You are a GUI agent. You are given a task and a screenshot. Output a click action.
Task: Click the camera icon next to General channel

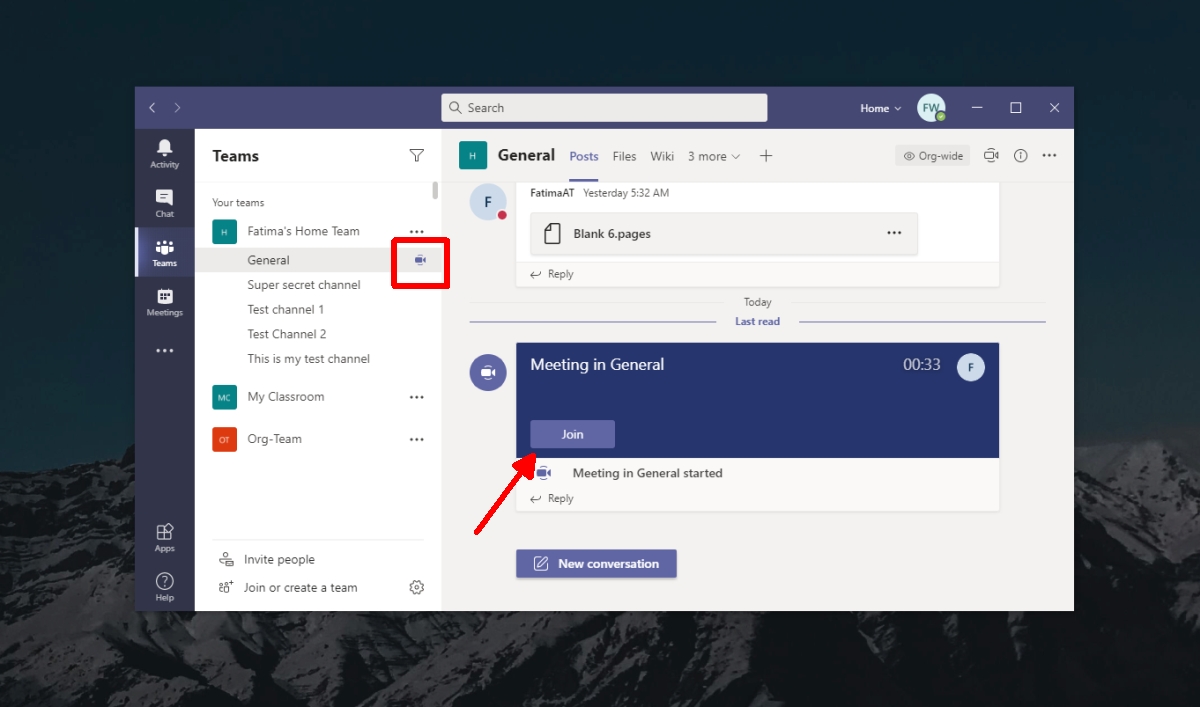pyautogui.click(x=420, y=259)
